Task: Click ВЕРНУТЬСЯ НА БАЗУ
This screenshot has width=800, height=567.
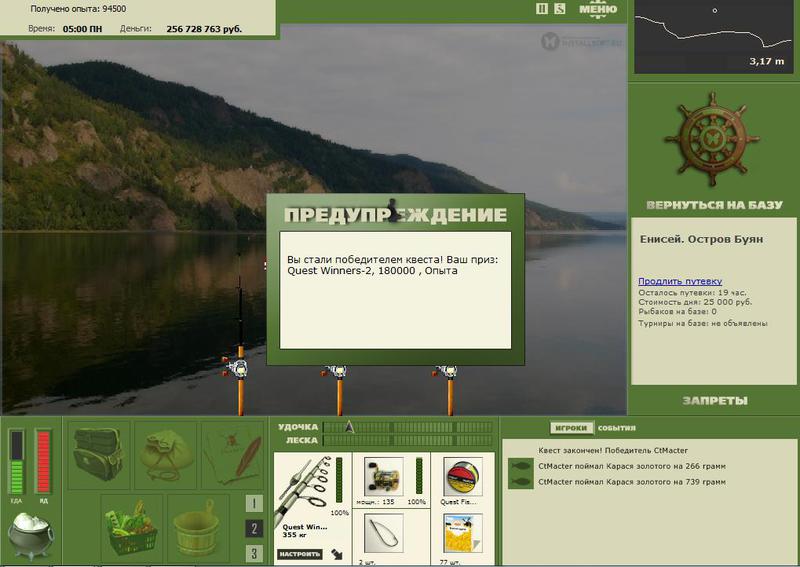Action: pyautogui.click(x=714, y=205)
